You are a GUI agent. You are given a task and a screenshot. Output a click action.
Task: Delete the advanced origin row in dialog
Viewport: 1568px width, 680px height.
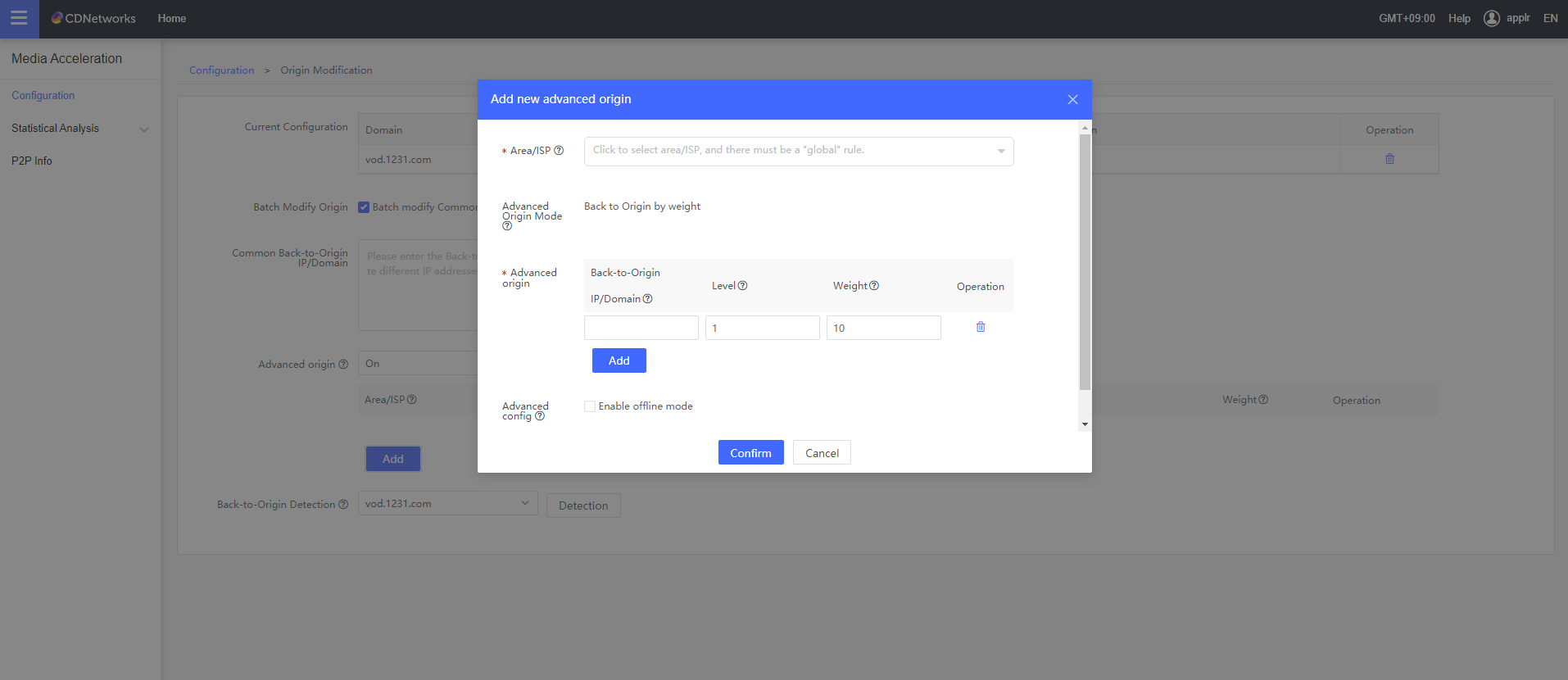(x=981, y=327)
